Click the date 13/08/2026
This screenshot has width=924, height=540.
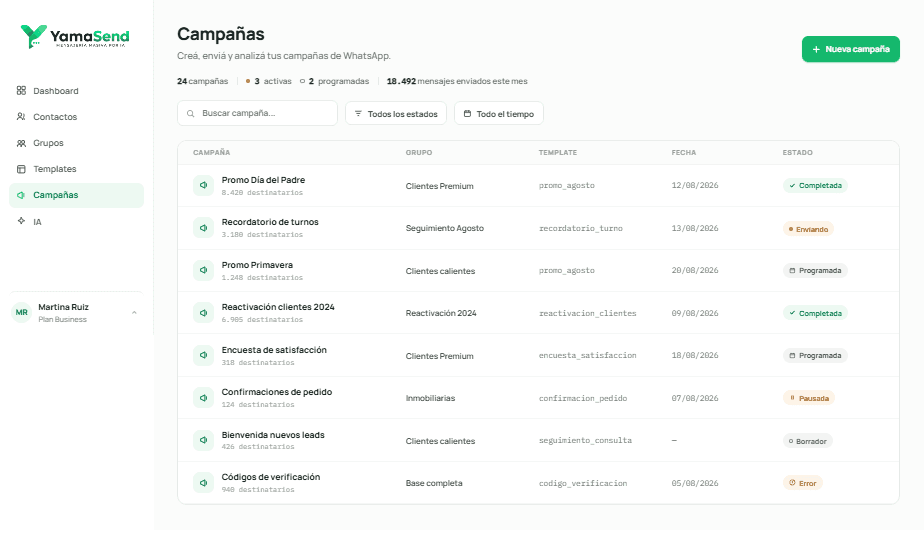coord(695,228)
